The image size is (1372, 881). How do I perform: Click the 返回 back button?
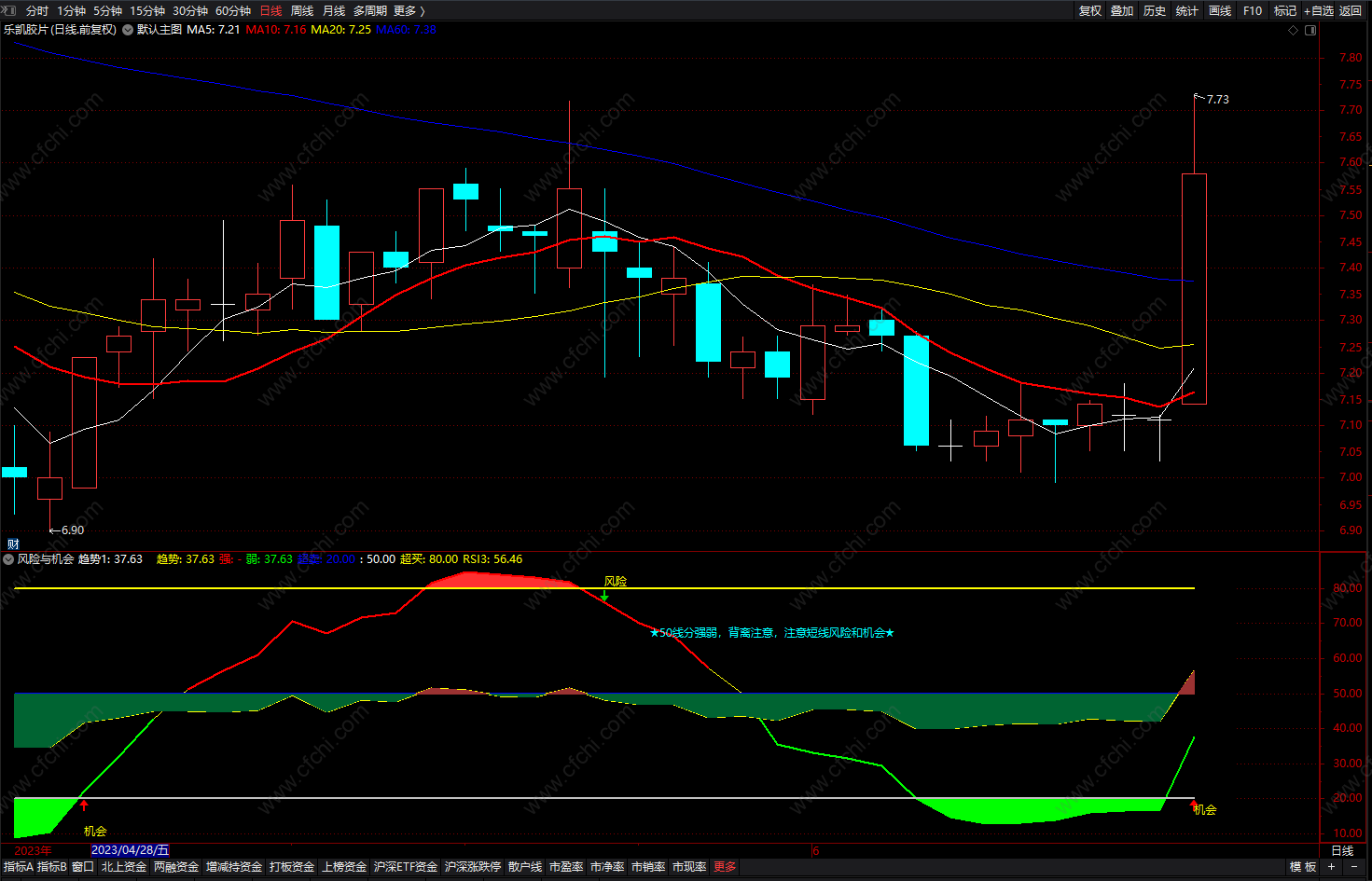point(1351,10)
